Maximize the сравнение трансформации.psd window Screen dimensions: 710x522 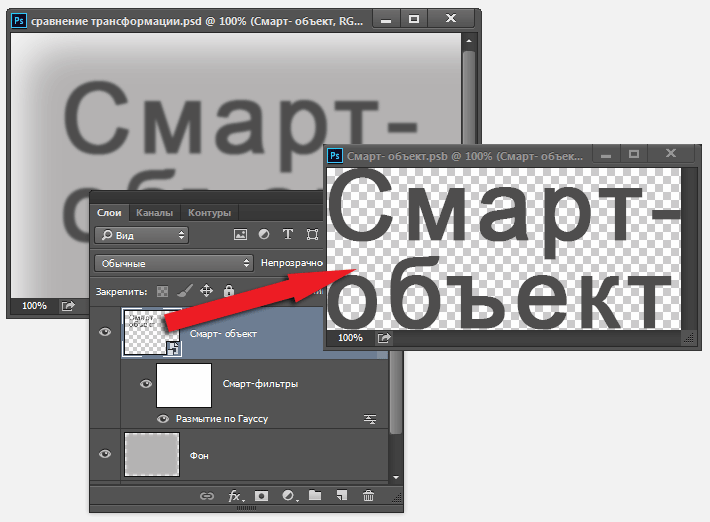[x=414, y=19]
